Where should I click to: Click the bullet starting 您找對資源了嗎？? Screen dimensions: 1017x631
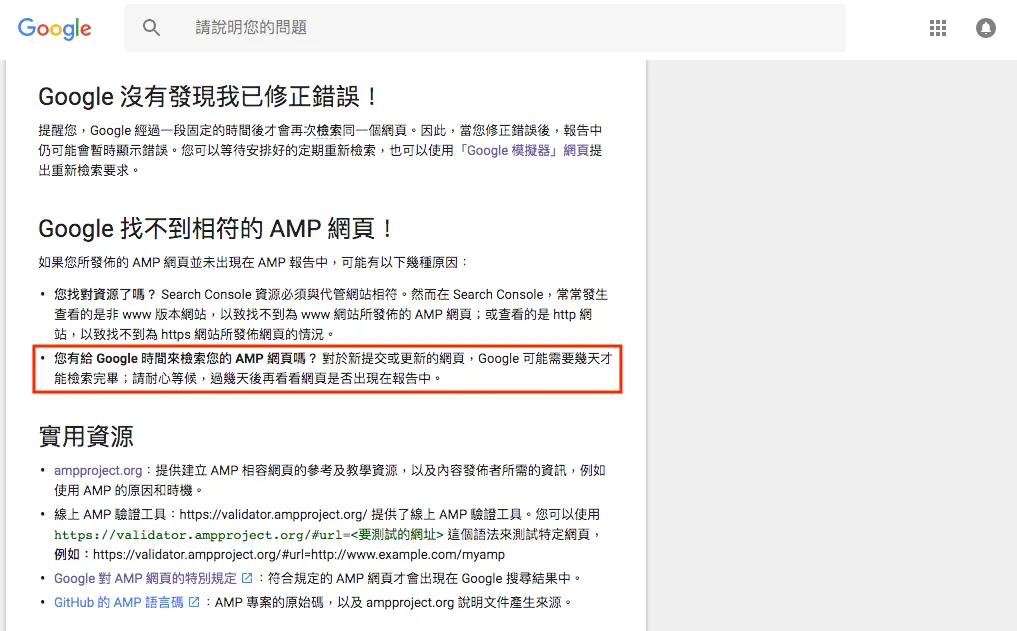click(331, 315)
